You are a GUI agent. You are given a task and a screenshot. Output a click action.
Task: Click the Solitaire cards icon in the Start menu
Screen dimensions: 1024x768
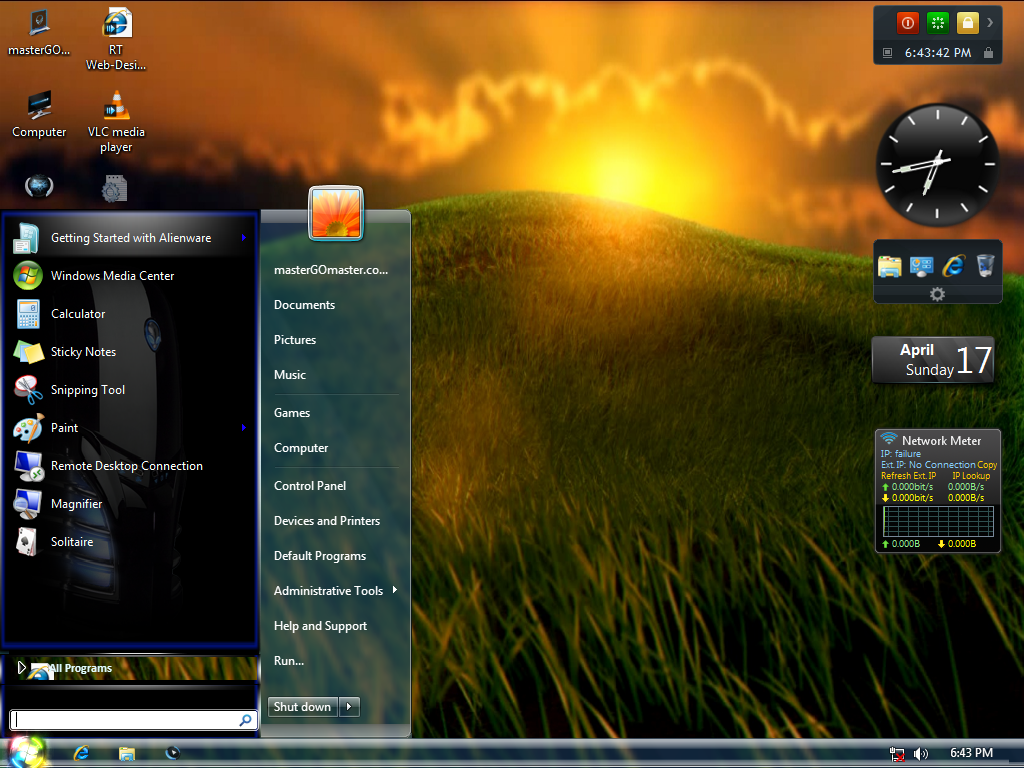27,541
